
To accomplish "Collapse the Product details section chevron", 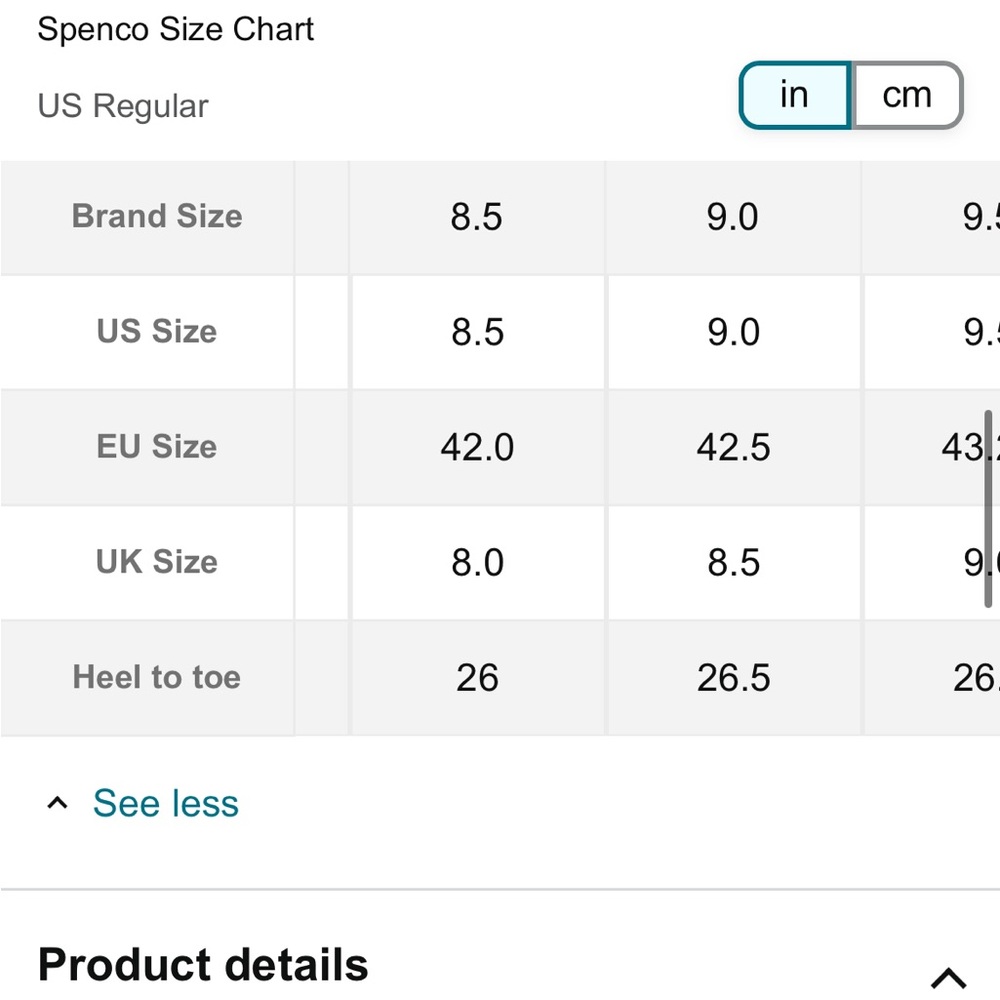I will [948, 977].
